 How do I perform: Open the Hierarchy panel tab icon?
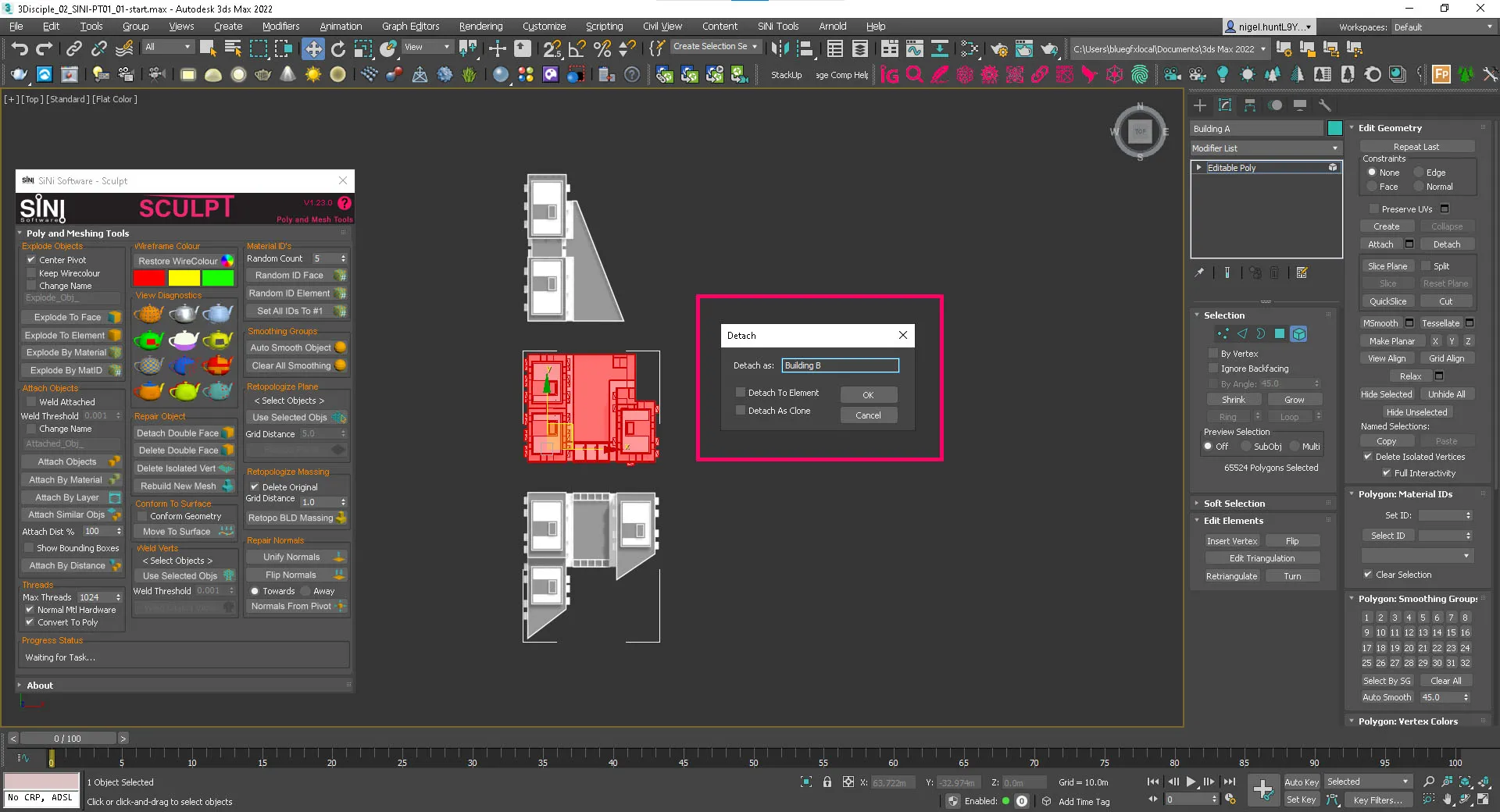coord(1250,105)
